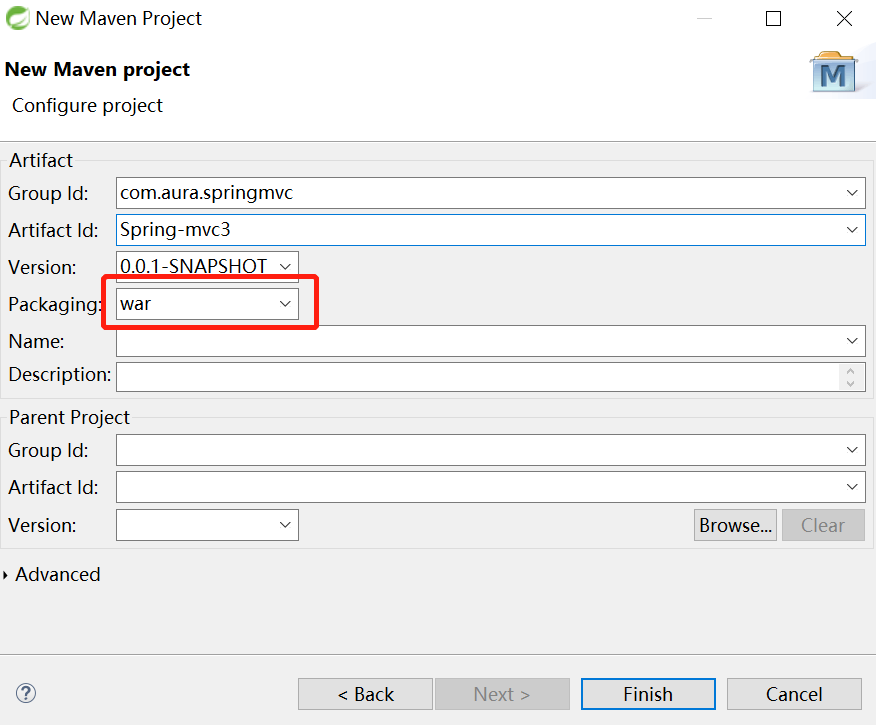Viewport: 876px width, 725px height.
Task: Click the 'Artifact' group label
Action: pos(41,160)
